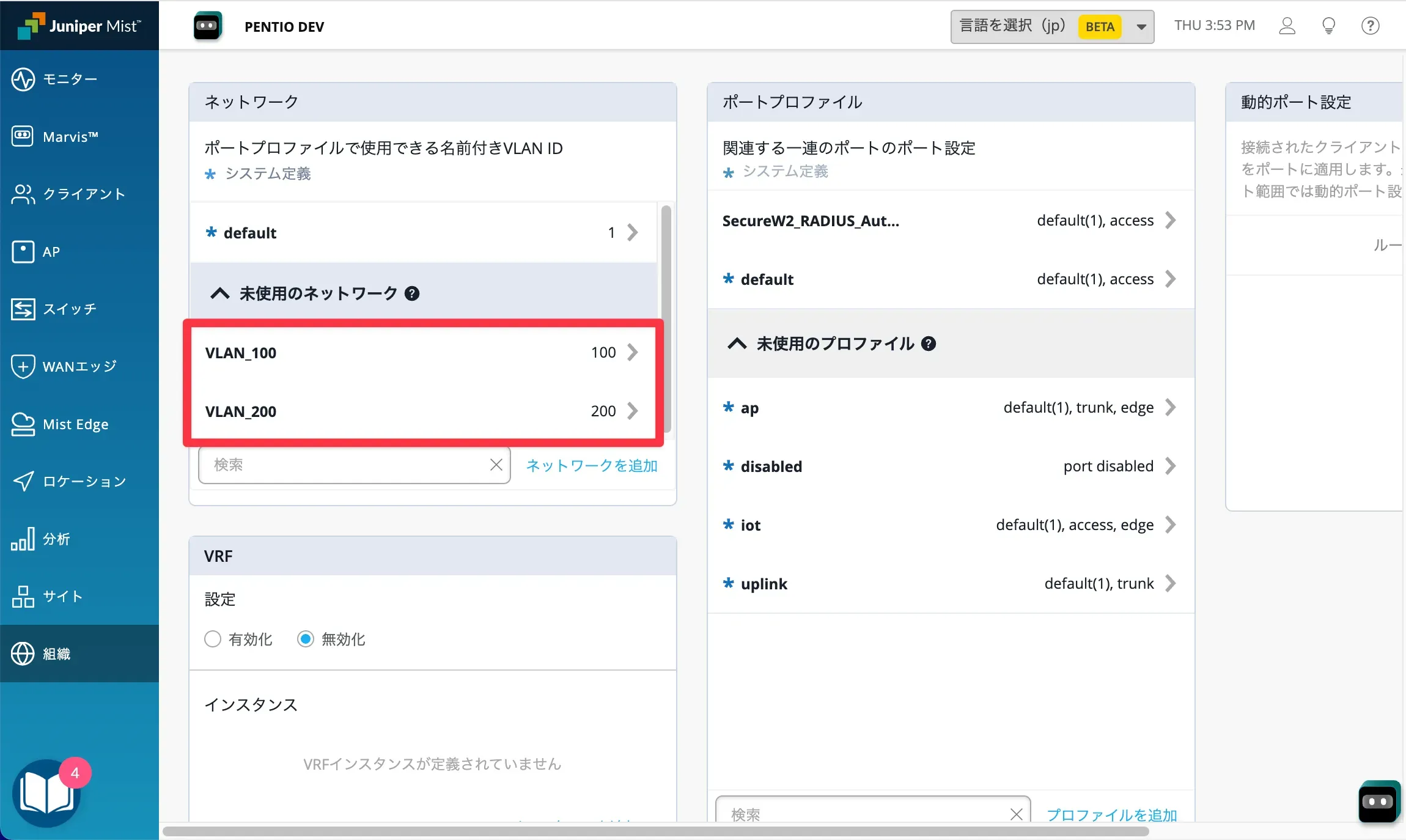
Task: Open WANエッジ in the sidebar menu
Action: click(x=78, y=367)
